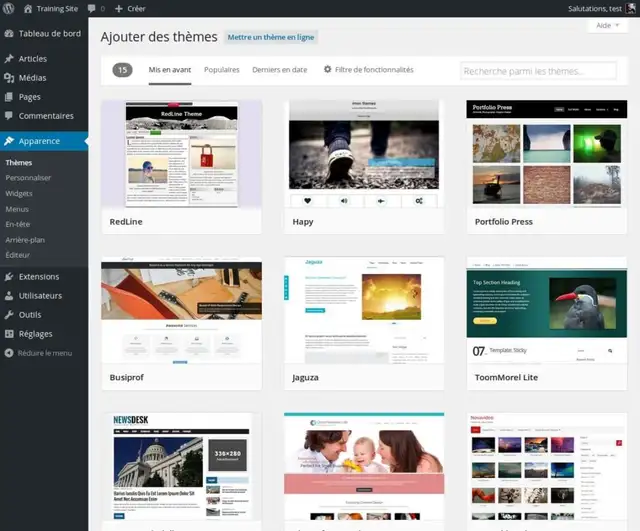Open the Personnaliser submenu item
This screenshot has width=640, height=531.
pos(28,178)
